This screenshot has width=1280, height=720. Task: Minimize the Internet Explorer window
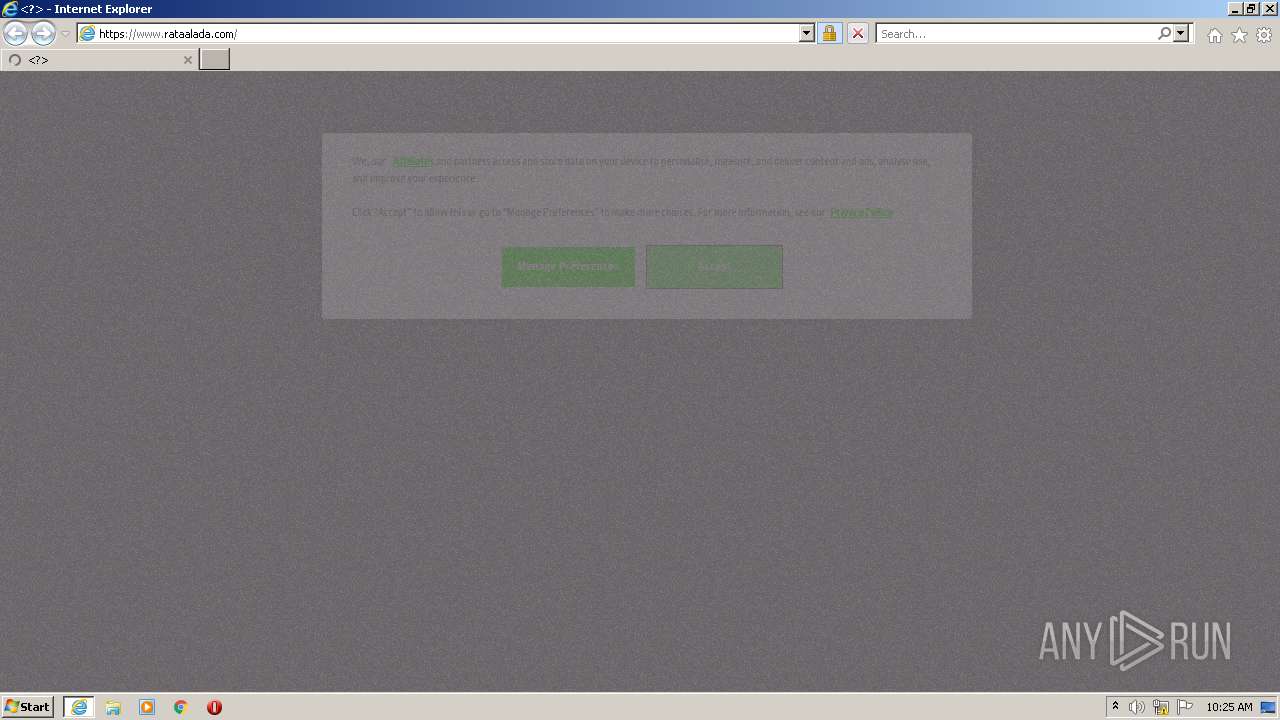coord(1233,9)
